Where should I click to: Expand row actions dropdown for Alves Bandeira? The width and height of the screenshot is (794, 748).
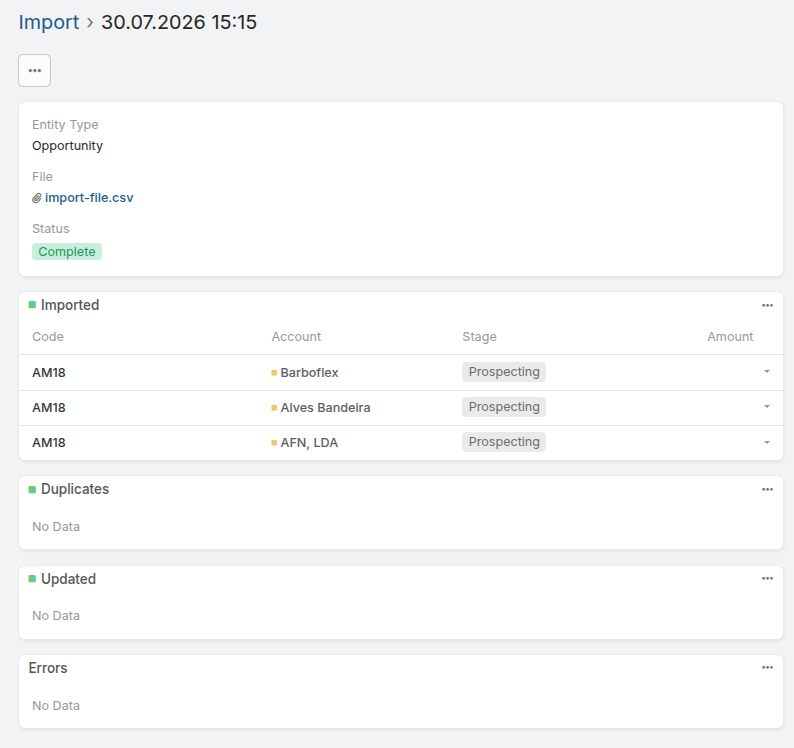[x=767, y=407]
